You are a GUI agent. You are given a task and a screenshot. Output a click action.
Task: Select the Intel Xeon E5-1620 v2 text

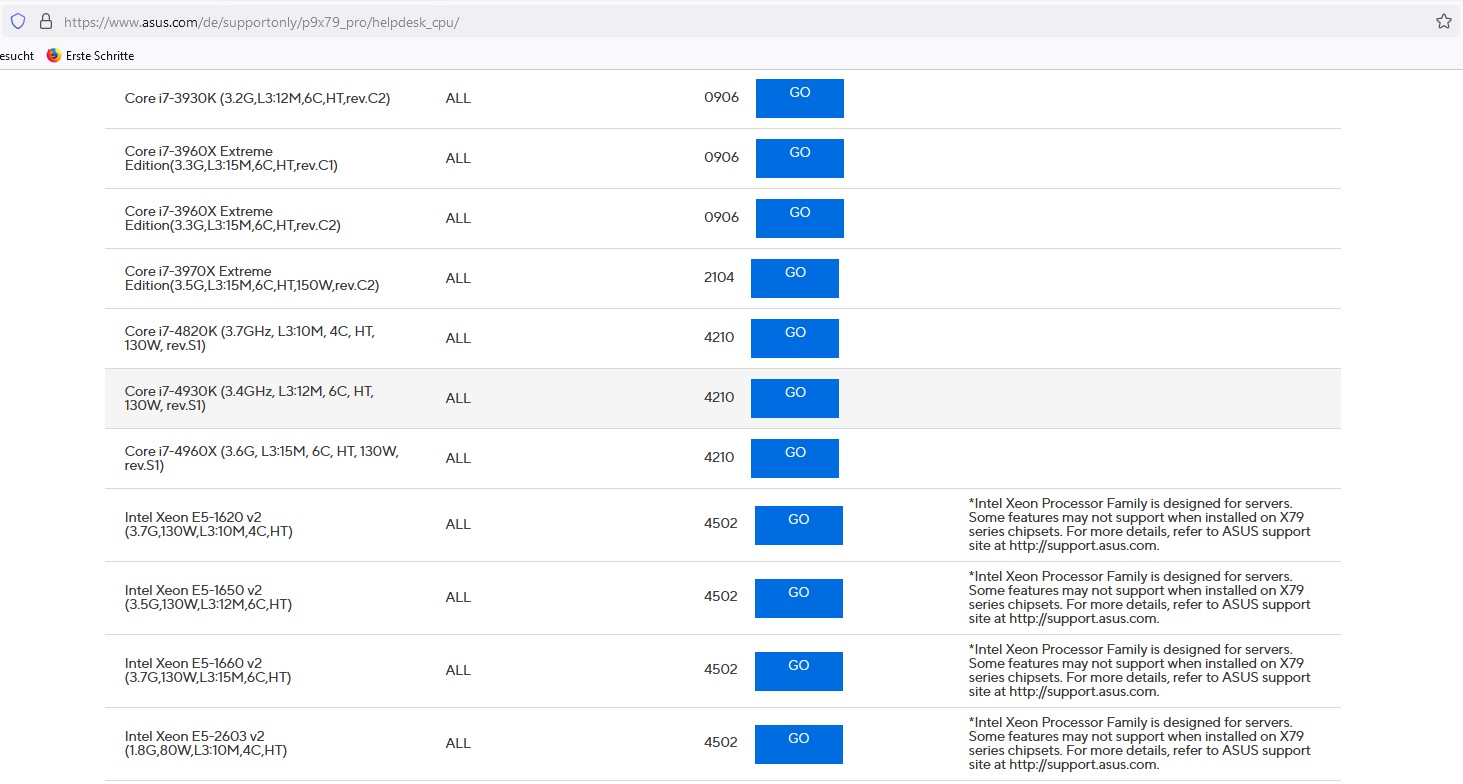(x=209, y=524)
